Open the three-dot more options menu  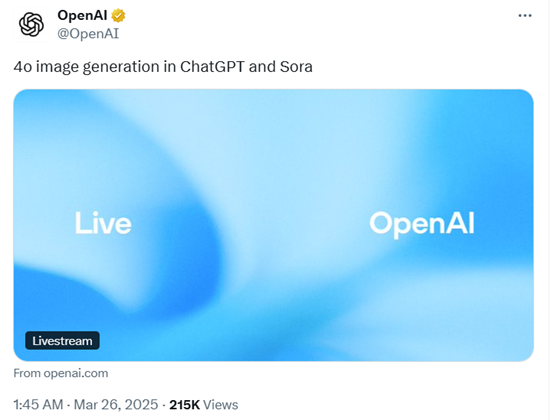click(525, 16)
